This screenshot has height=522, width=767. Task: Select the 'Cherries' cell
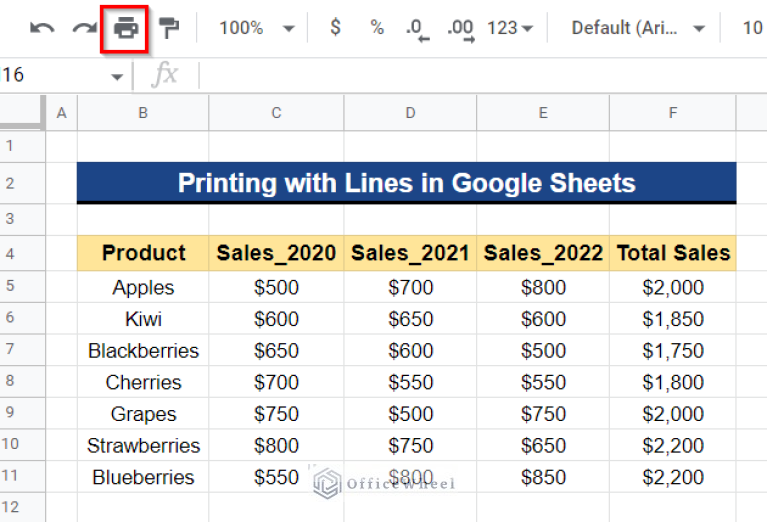pyautogui.click(x=143, y=382)
